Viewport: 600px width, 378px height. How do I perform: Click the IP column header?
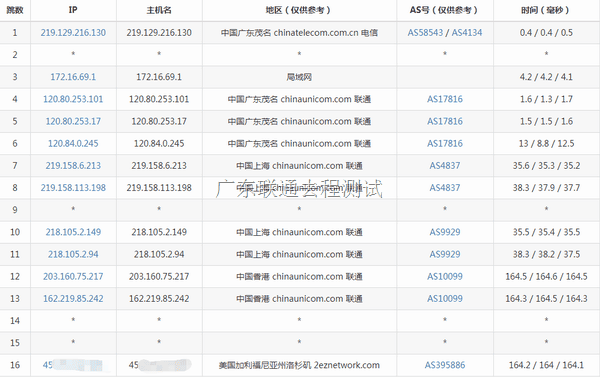pos(73,10)
